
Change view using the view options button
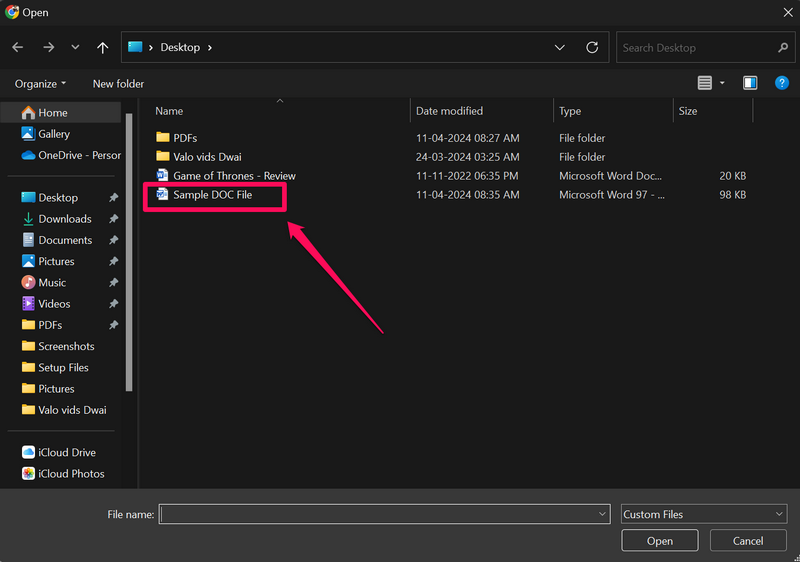pos(710,83)
